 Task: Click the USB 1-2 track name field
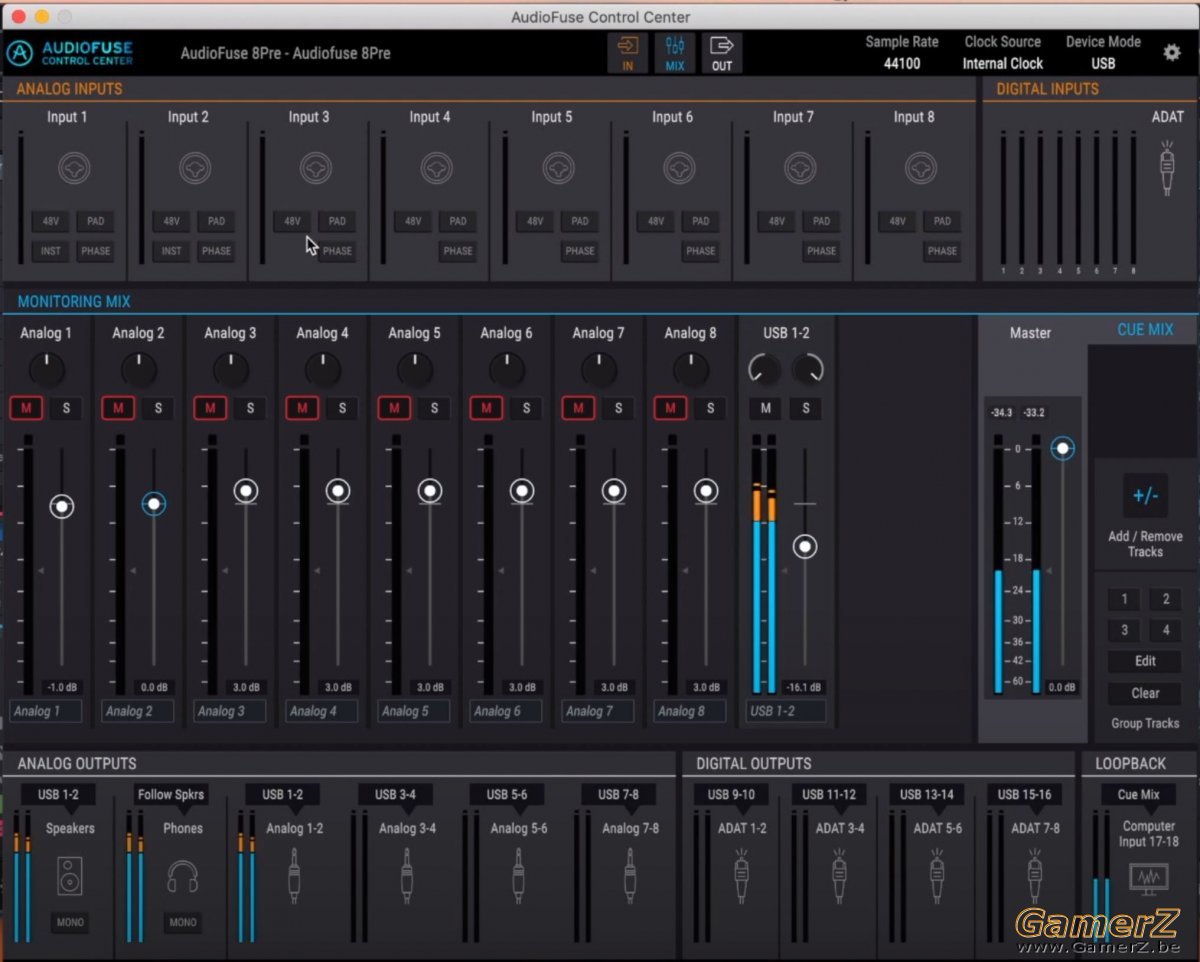[x=786, y=711]
